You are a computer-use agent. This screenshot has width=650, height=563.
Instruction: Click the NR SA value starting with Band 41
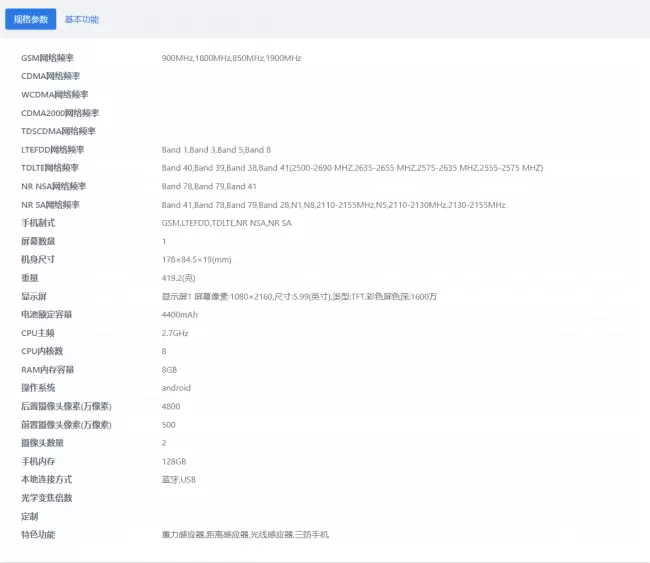tap(333, 205)
